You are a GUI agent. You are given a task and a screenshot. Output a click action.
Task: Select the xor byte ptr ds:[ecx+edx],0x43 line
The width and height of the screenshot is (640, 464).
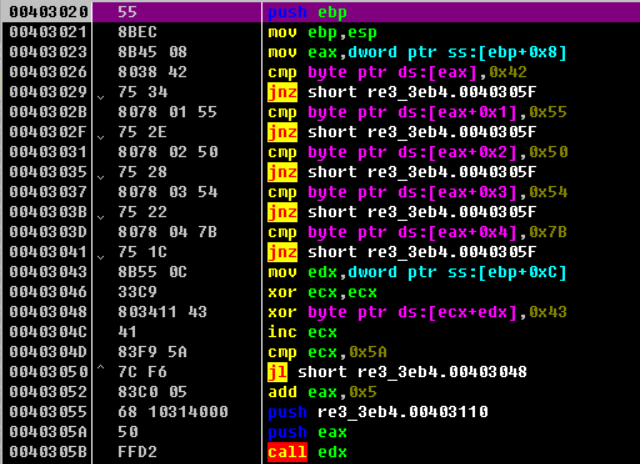tap(417, 312)
